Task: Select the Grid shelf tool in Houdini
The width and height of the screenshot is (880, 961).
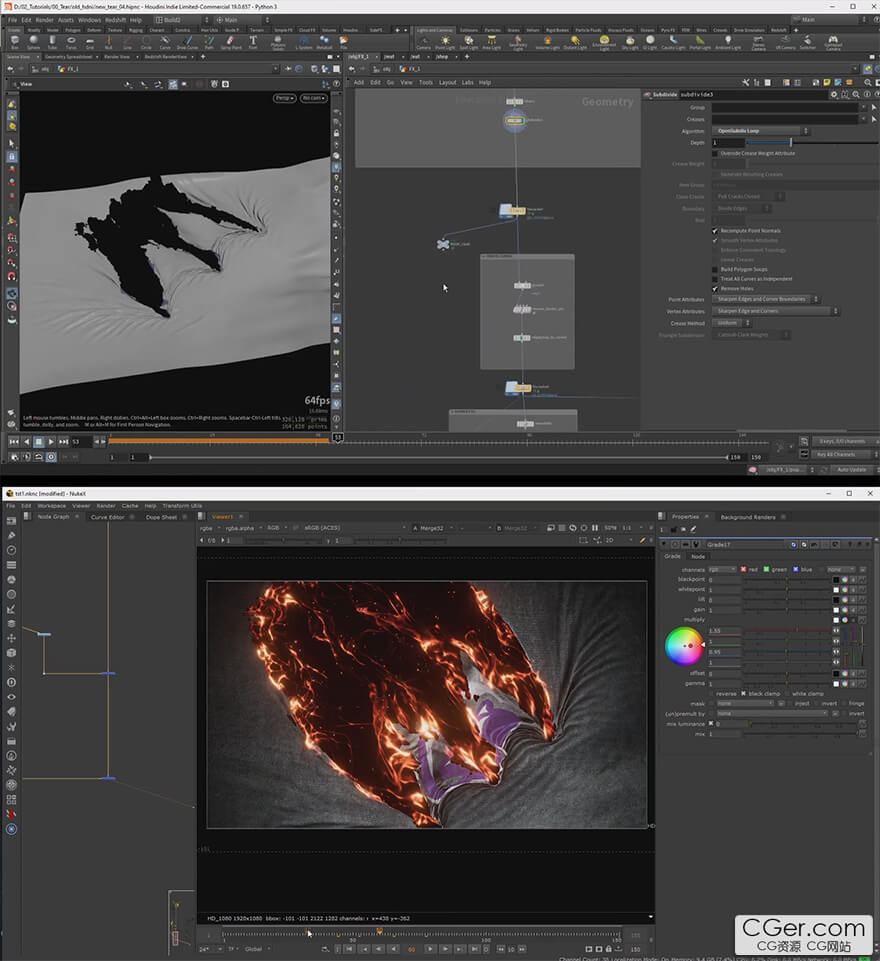Action: [90, 42]
